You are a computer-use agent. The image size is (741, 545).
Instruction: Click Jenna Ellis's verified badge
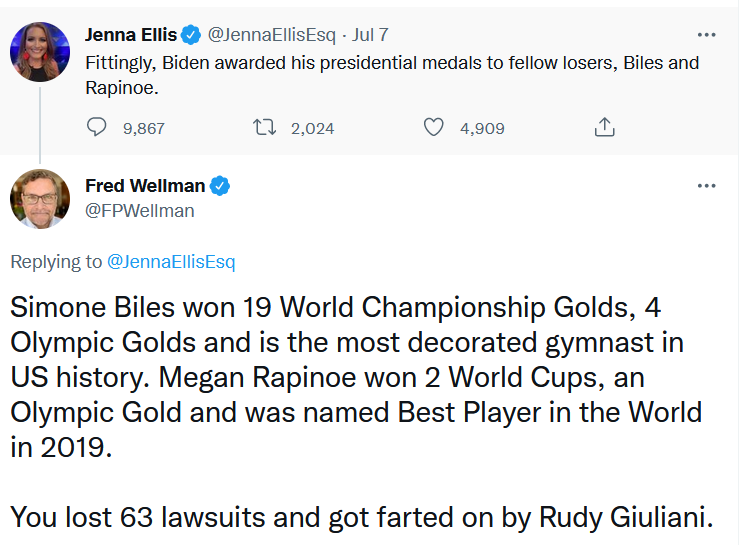[x=192, y=35]
